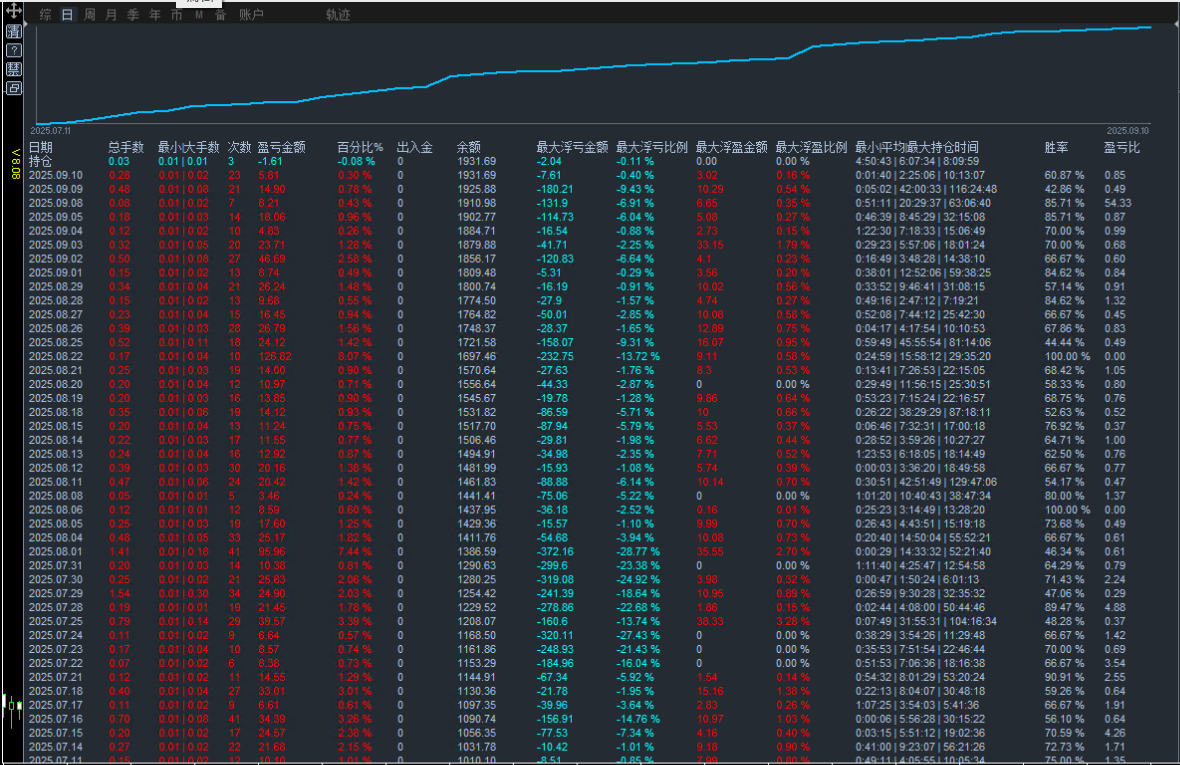1180x765 pixels.
Task: Open help via the question mark icon
Action: [x=14, y=50]
